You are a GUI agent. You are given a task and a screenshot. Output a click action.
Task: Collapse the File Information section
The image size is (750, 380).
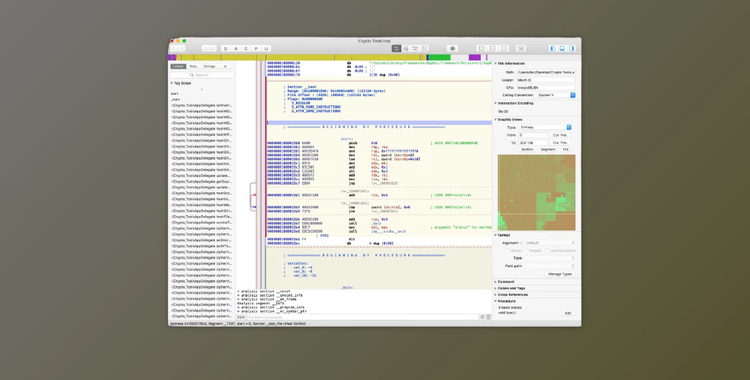pos(496,64)
